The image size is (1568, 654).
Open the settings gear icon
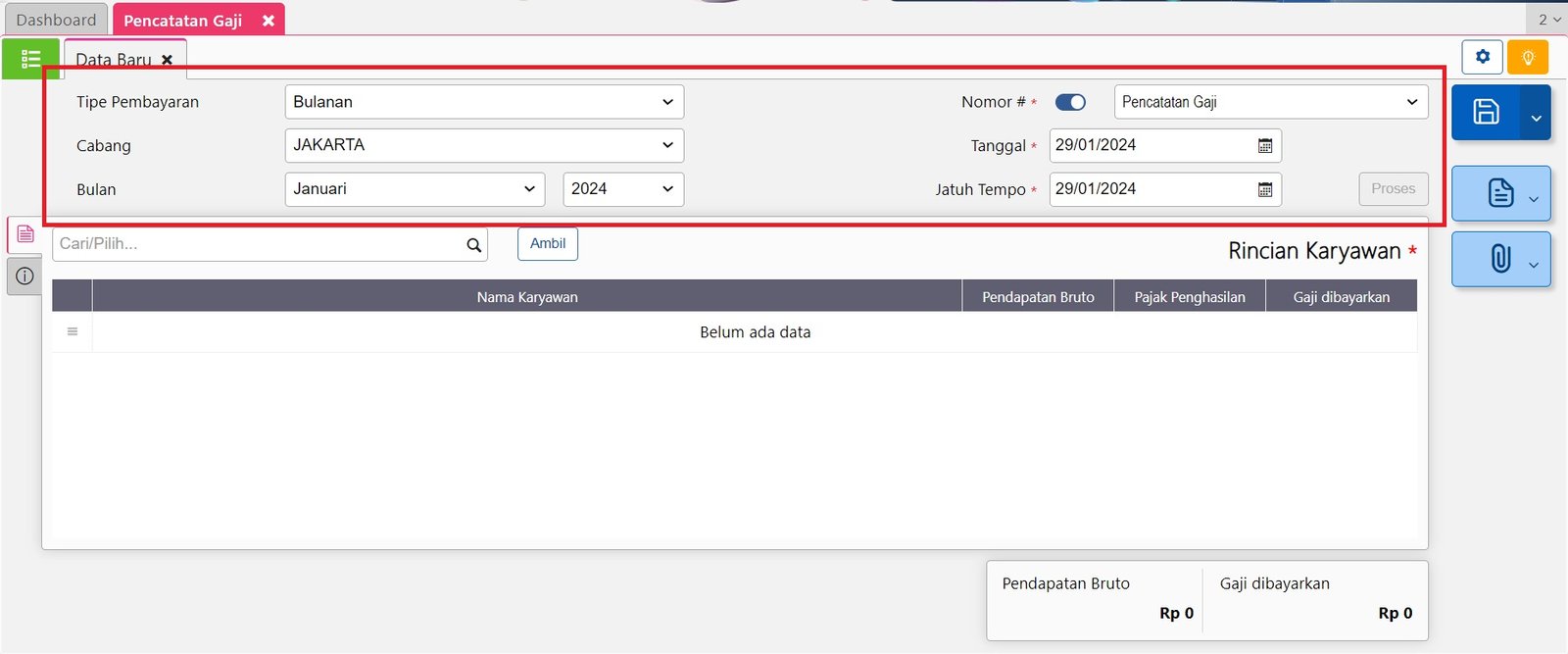coord(1482,57)
